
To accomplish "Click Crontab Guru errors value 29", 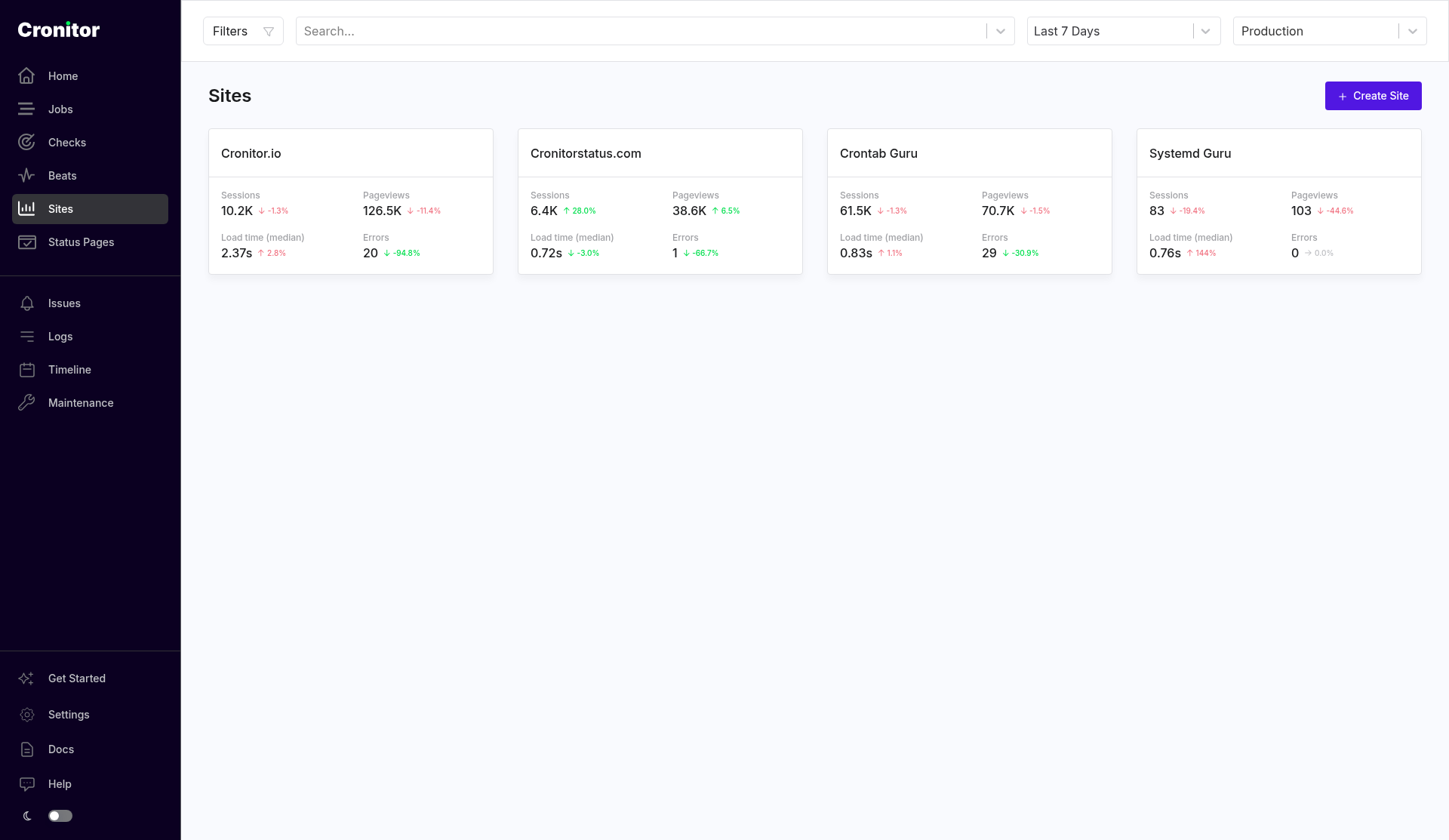I will 989,253.
